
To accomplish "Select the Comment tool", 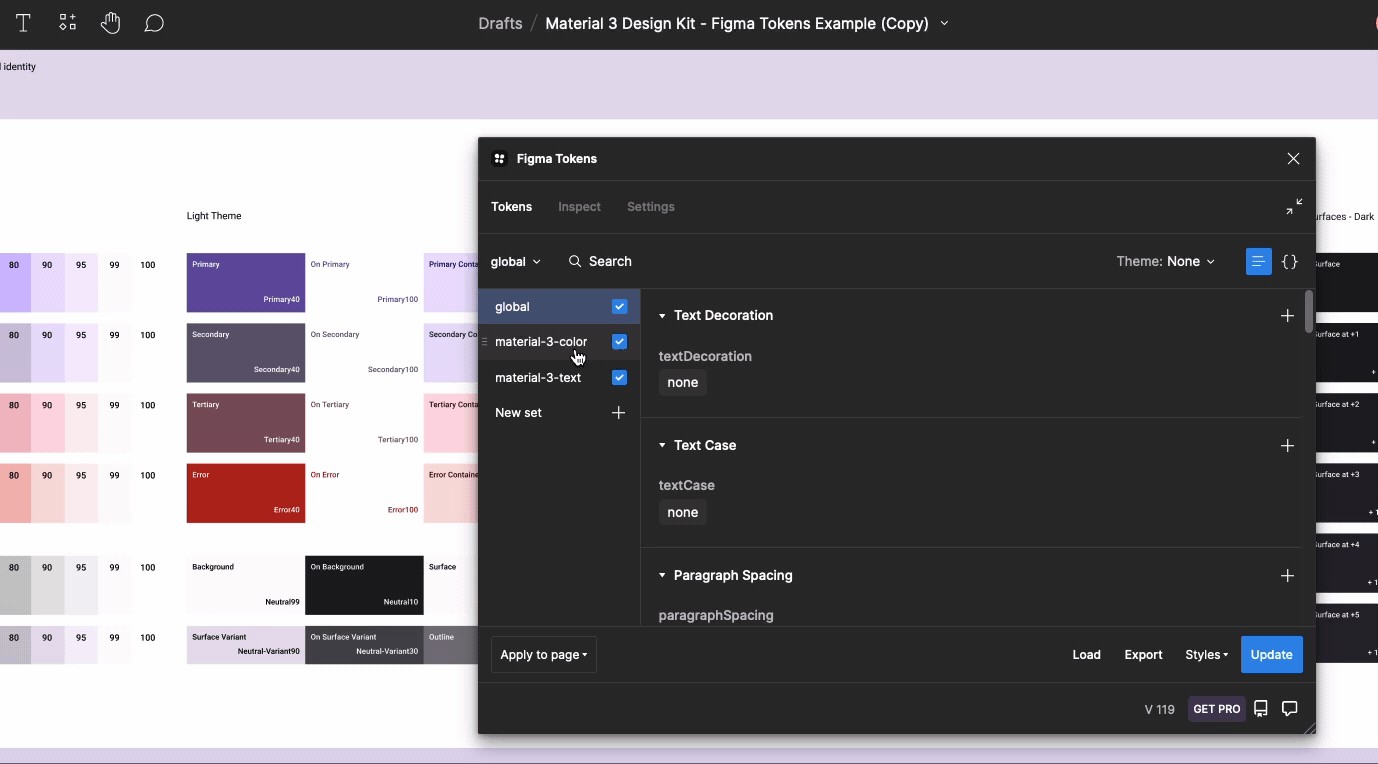I will click(x=154, y=23).
